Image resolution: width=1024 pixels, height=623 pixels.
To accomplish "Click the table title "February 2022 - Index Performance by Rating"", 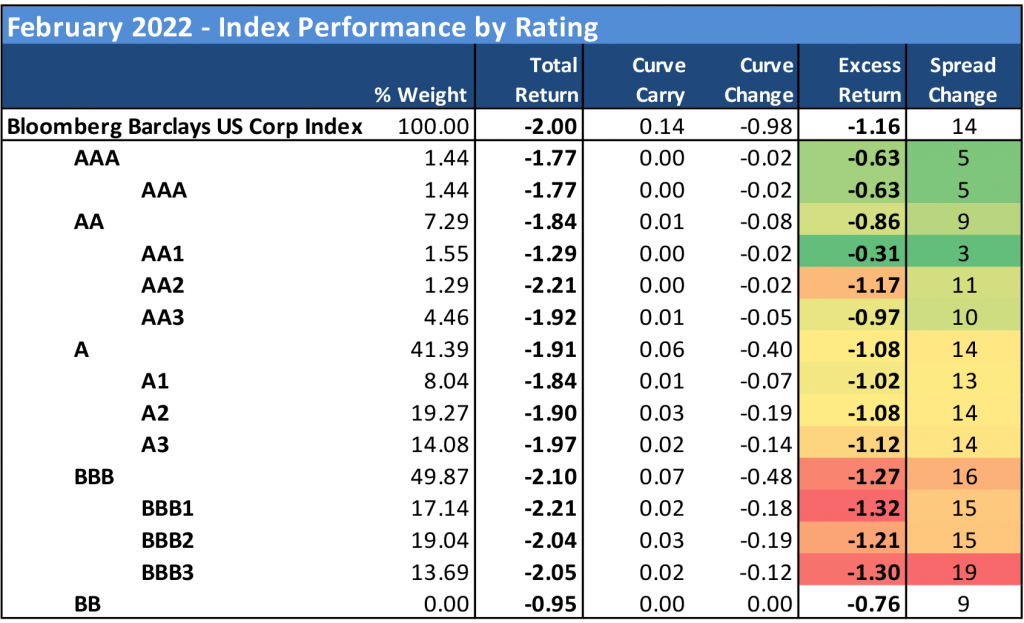I will tap(302, 27).
